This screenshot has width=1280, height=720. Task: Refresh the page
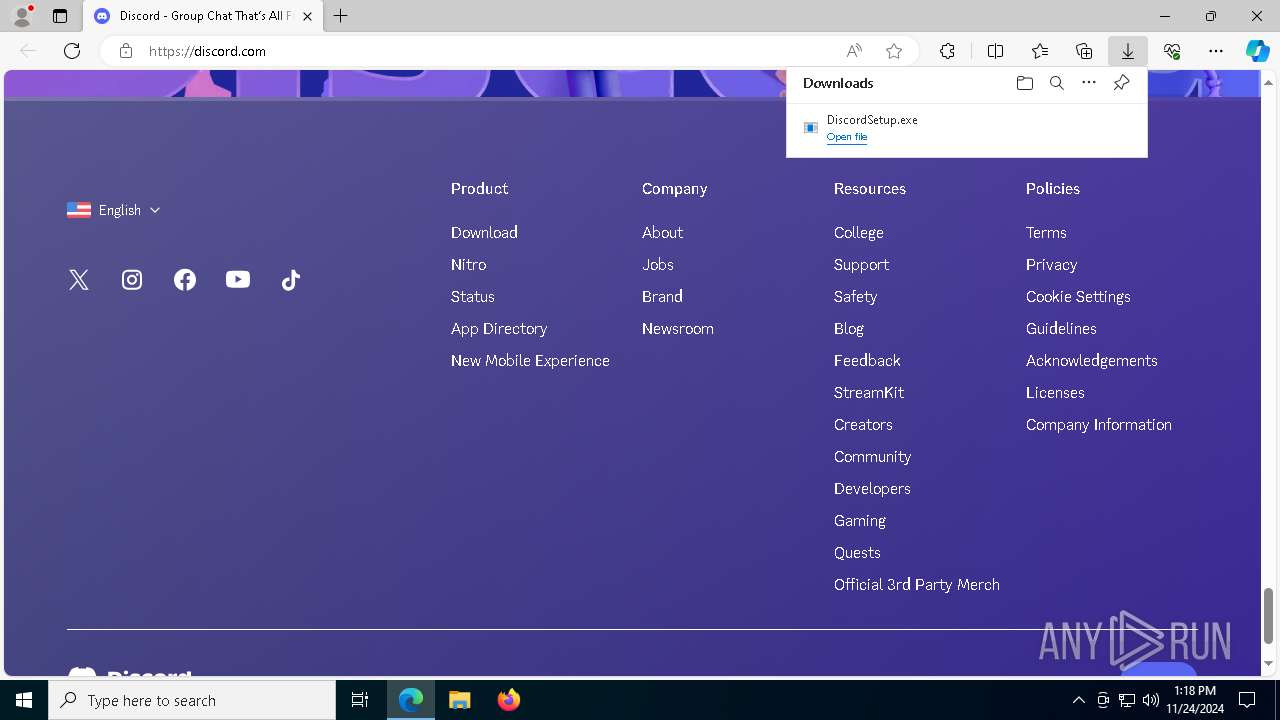click(x=72, y=51)
